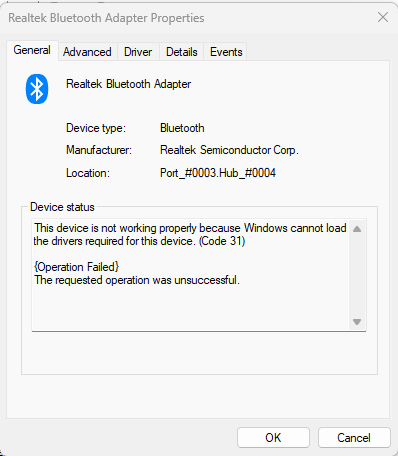Click the 'Bluetooth' device type value

coord(182,128)
